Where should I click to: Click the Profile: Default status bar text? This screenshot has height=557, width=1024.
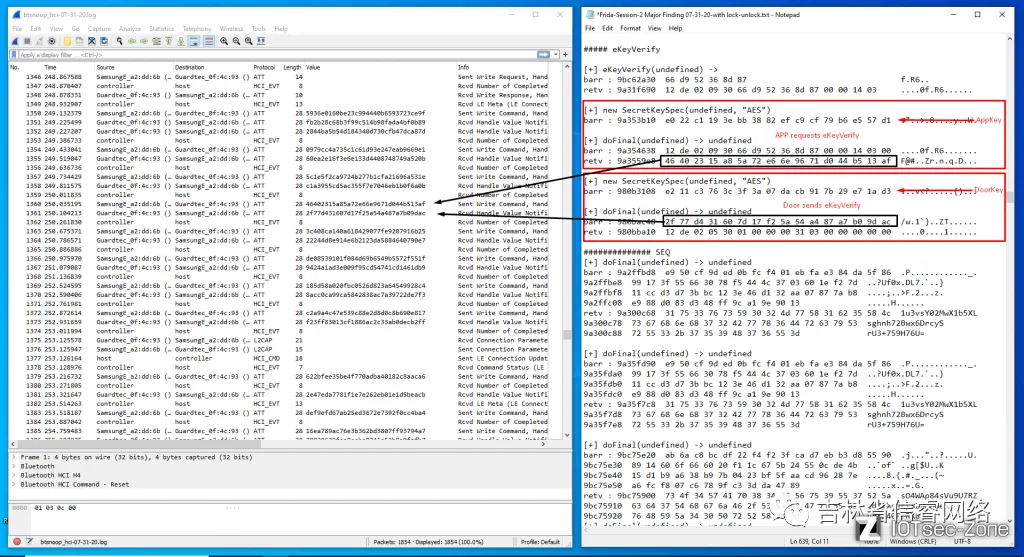pyautogui.click(x=543, y=543)
